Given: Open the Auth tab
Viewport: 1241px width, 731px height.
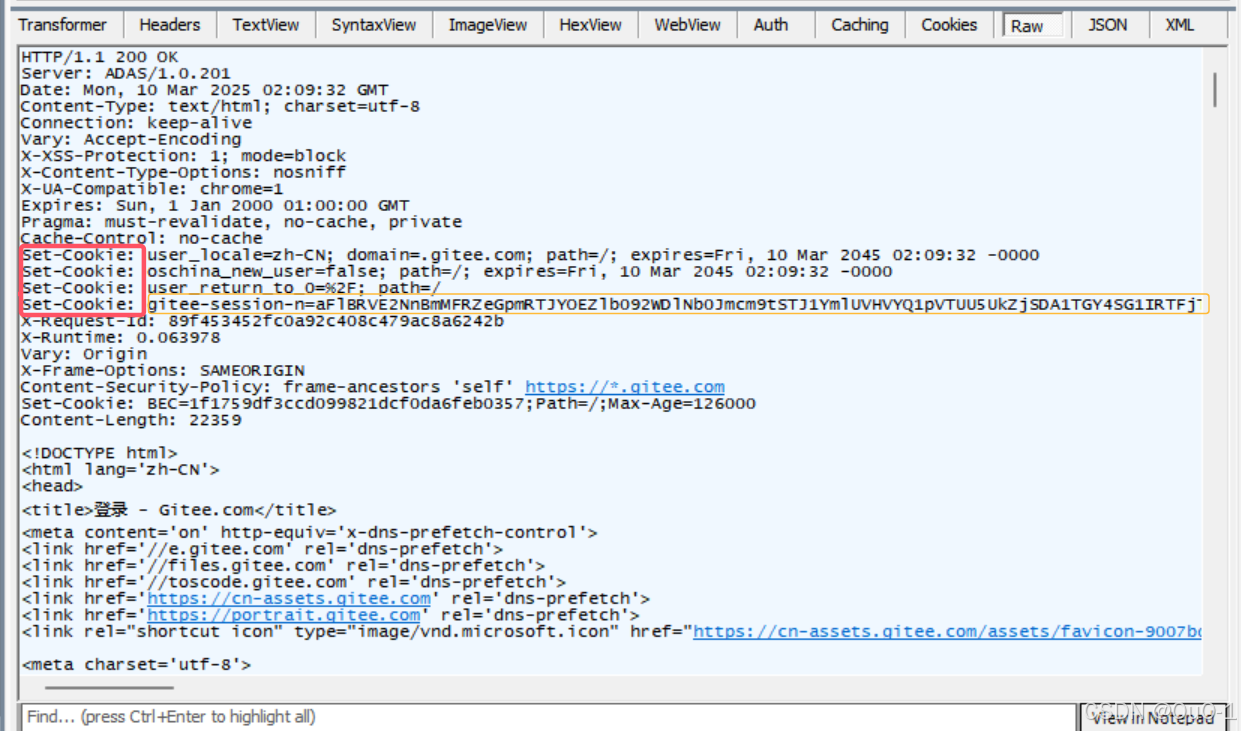Looking at the screenshot, I should click(771, 25).
